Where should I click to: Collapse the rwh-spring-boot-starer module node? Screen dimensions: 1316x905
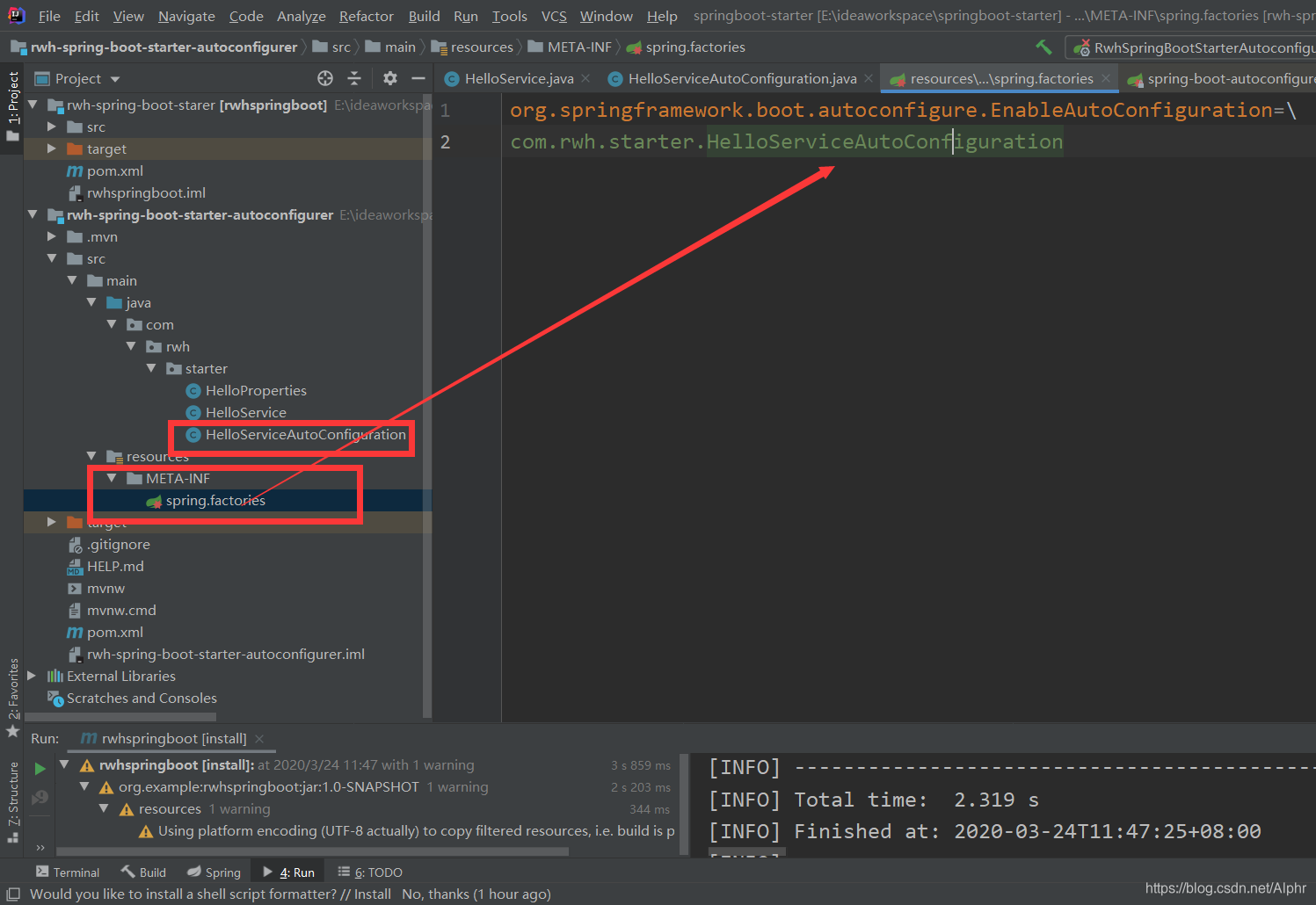pos(33,105)
